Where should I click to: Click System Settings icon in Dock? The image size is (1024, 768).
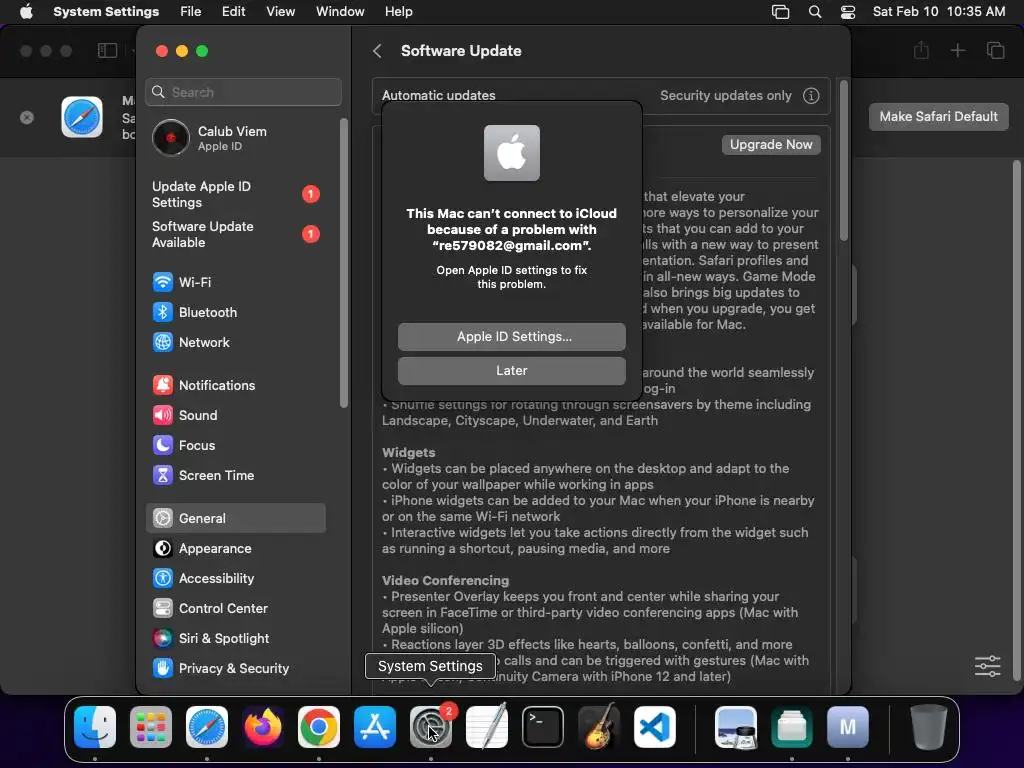click(431, 727)
